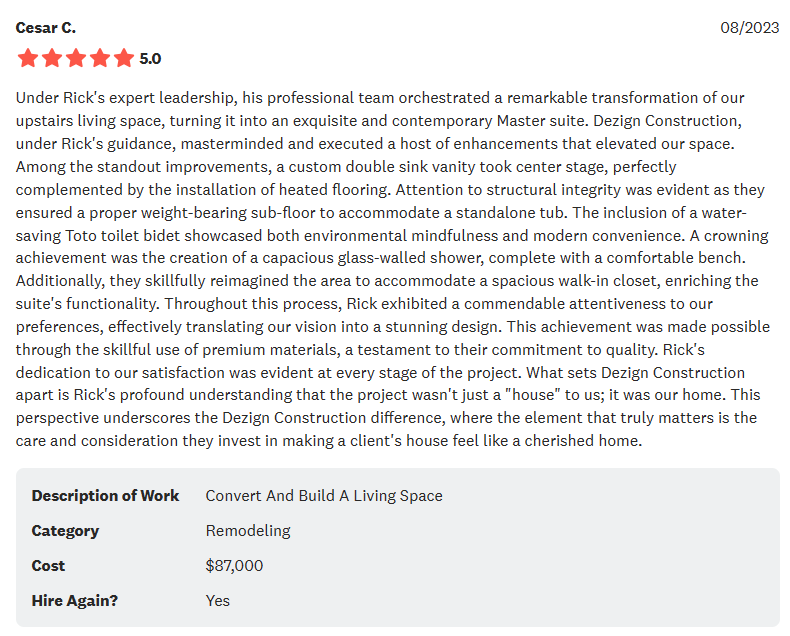This screenshot has height=636, width=790.
Task: Click the Hire Again? label
Action: pyautogui.click(x=75, y=601)
